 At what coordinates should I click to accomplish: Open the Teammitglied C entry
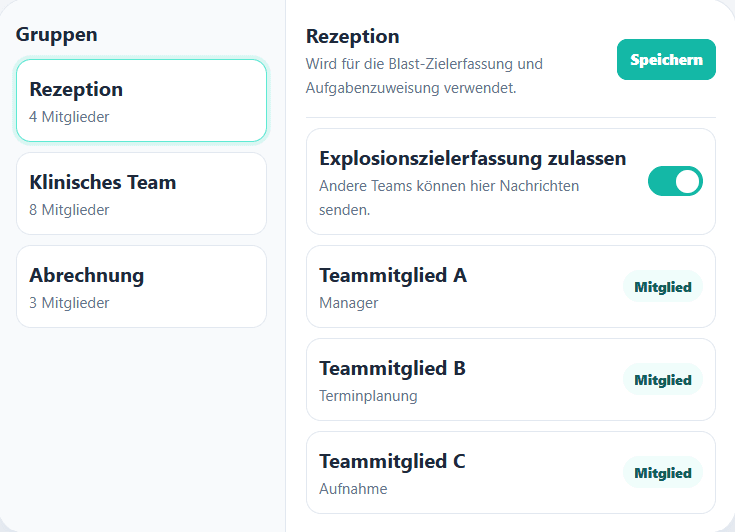(510, 472)
